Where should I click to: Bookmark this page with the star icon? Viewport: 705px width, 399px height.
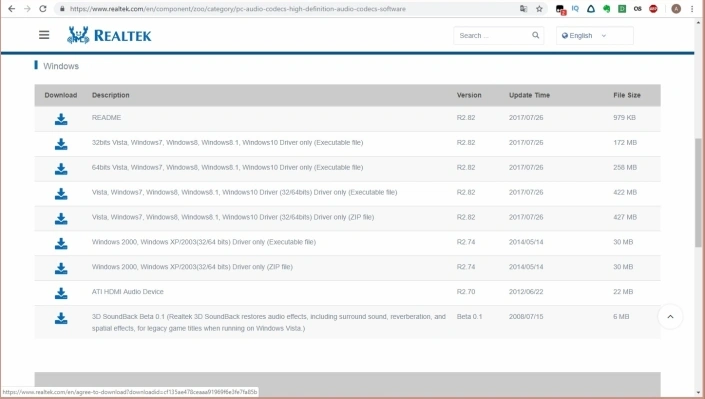tap(539, 9)
